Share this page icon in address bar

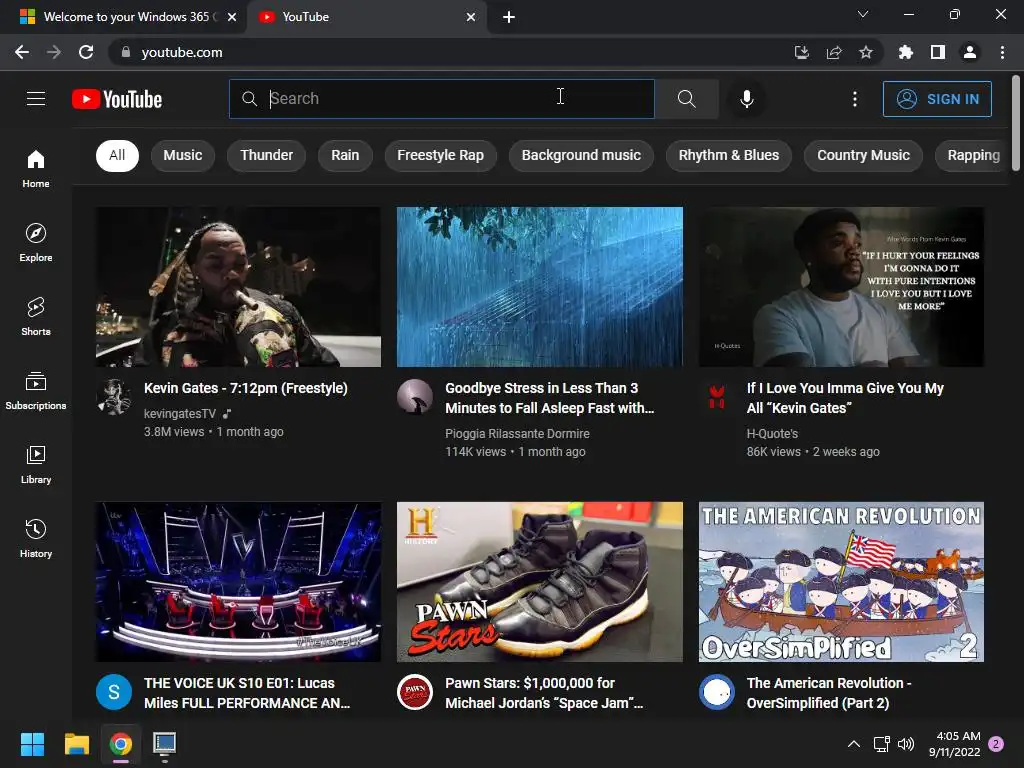click(833, 52)
